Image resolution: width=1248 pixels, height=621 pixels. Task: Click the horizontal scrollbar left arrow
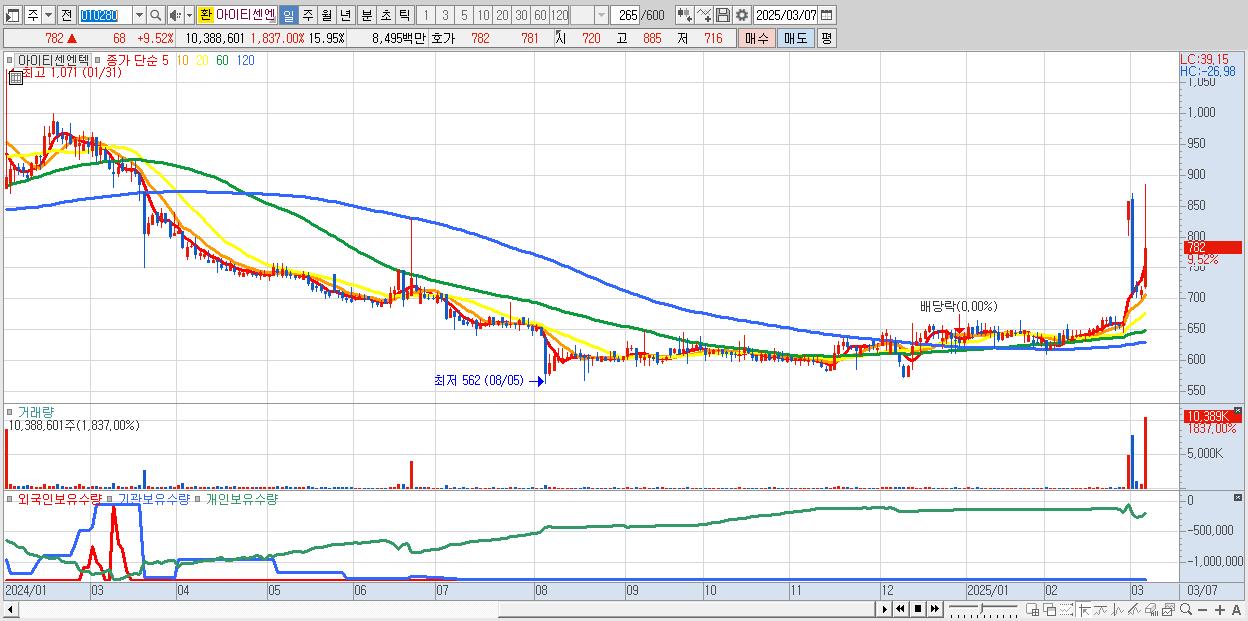tap(10, 609)
